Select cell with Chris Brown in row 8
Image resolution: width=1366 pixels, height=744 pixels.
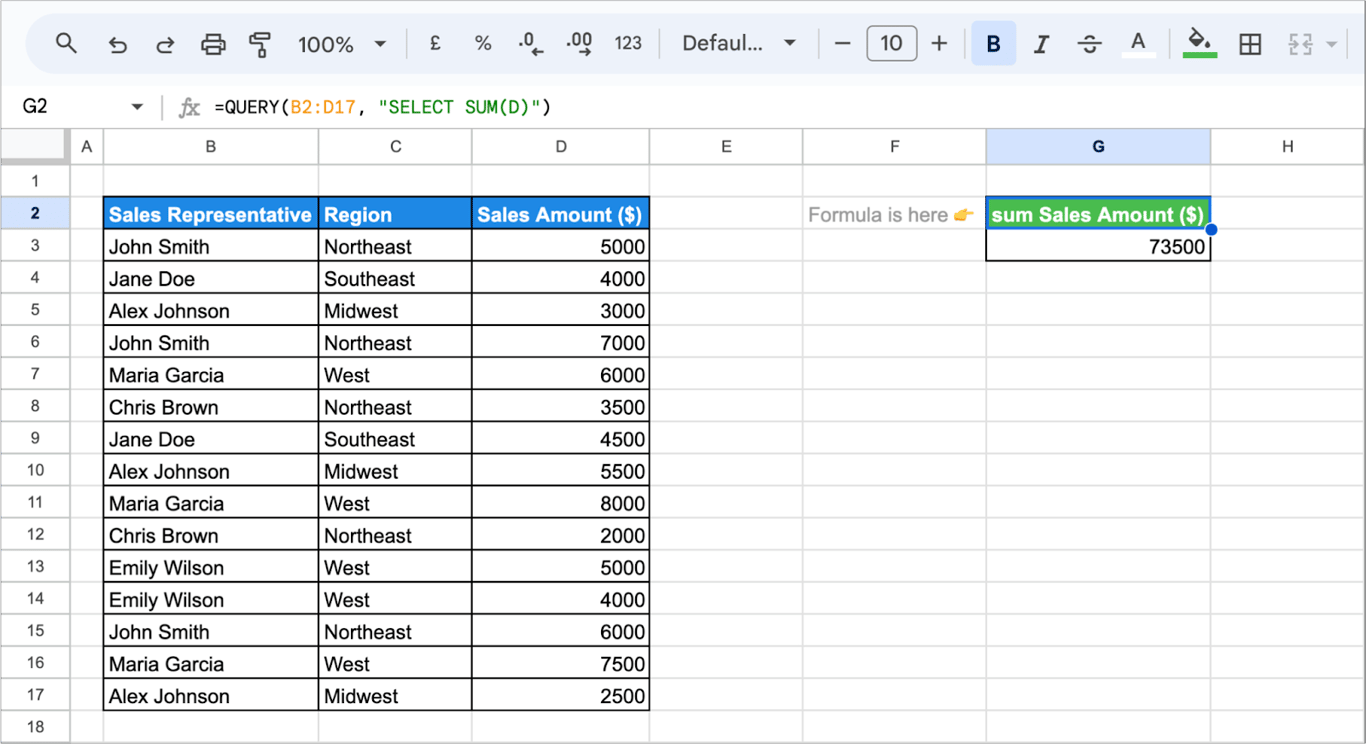point(211,407)
